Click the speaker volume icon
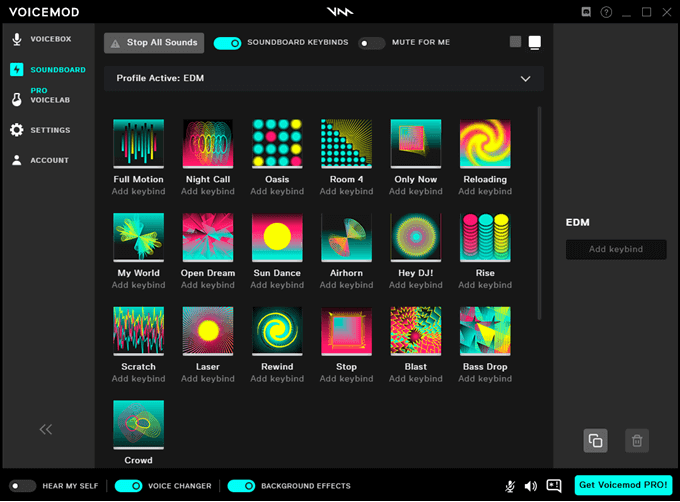 click(531, 486)
